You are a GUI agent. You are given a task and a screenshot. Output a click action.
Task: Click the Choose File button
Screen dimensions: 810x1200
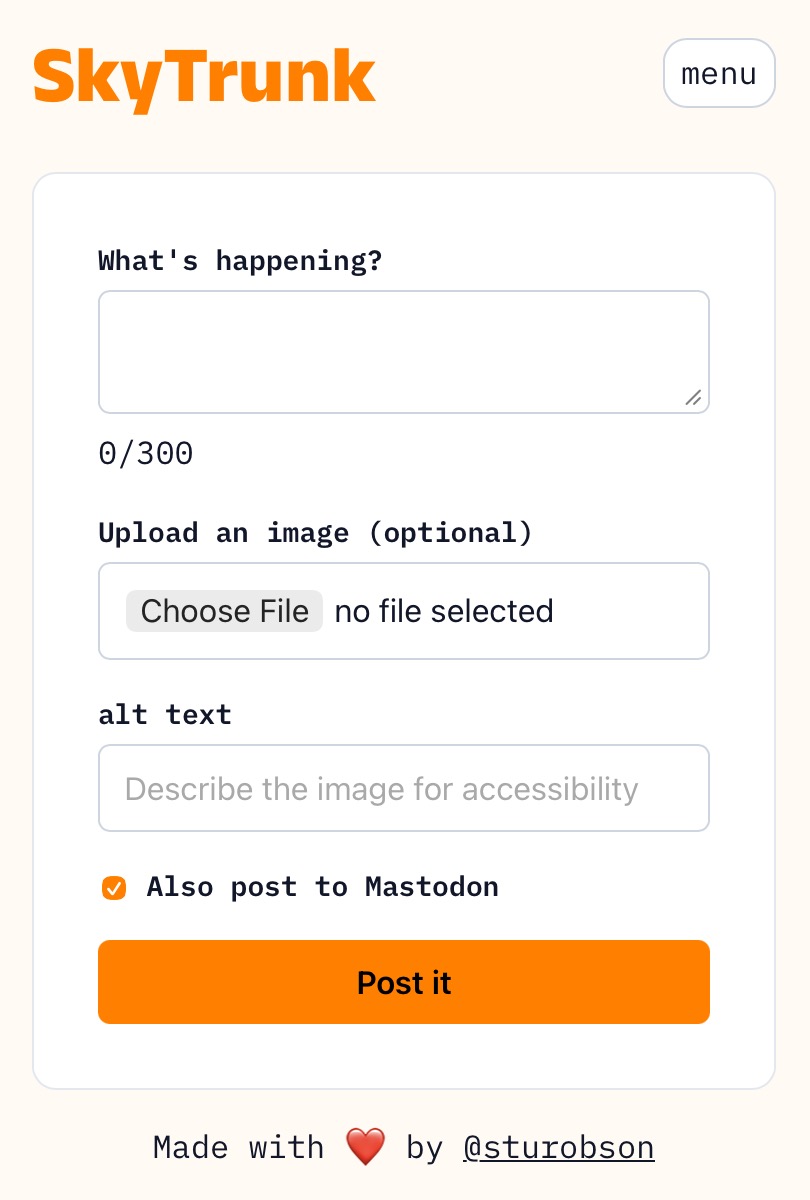tap(224, 611)
